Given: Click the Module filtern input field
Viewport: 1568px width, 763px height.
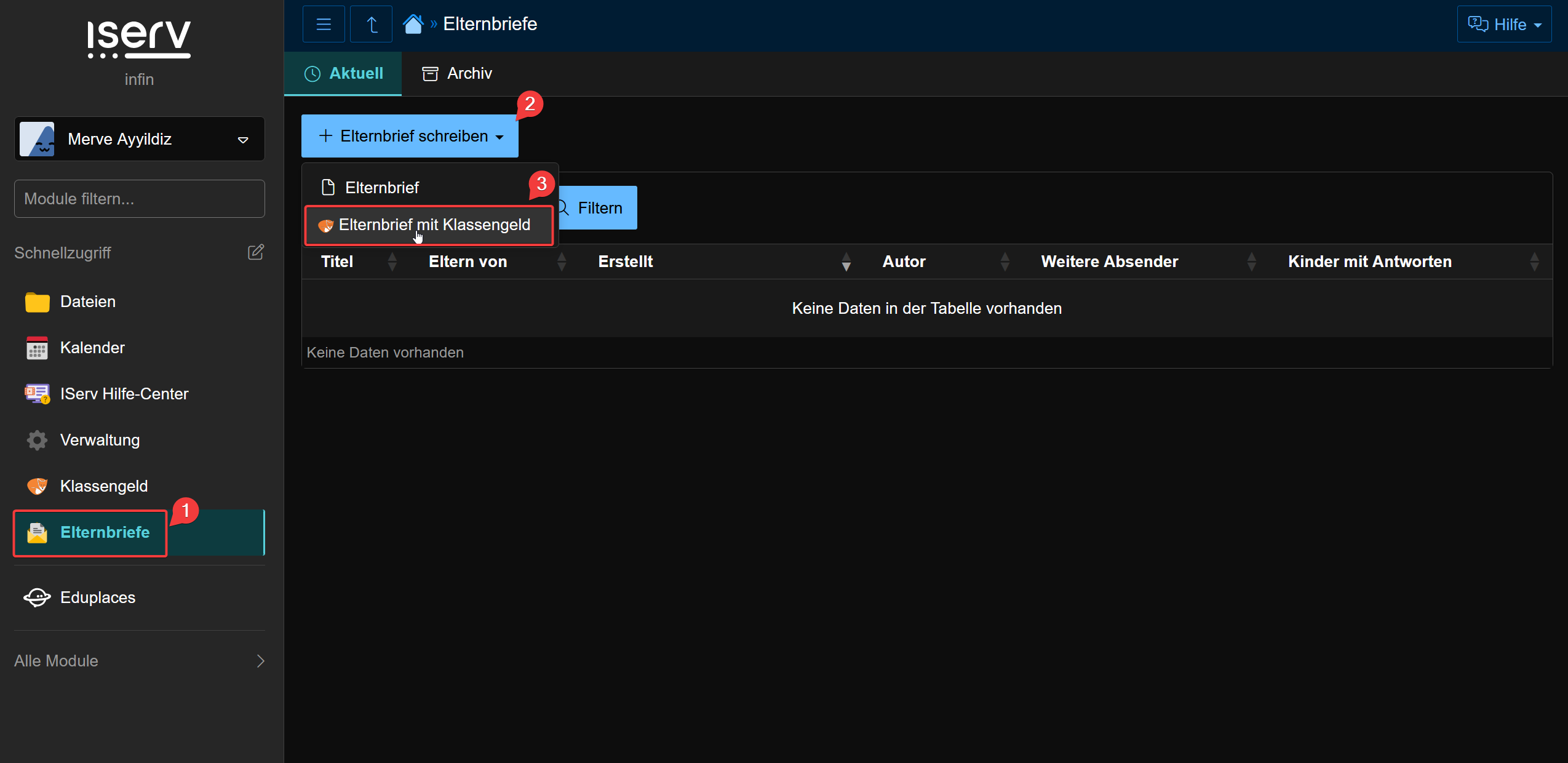Looking at the screenshot, I should 140,199.
